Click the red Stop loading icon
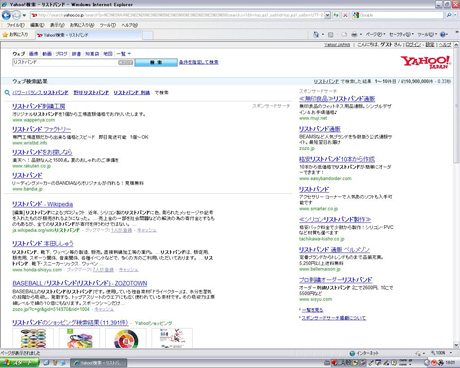 point(345,15)
